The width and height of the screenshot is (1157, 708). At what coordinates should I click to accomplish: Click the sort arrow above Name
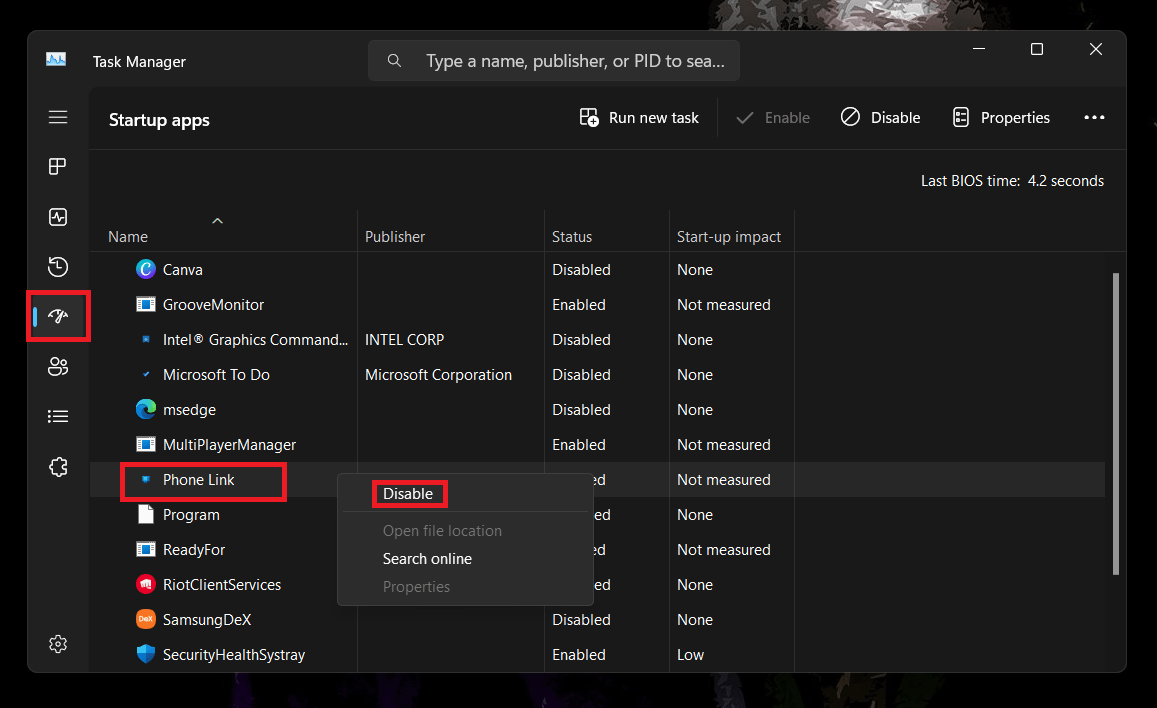pos(217,221)
